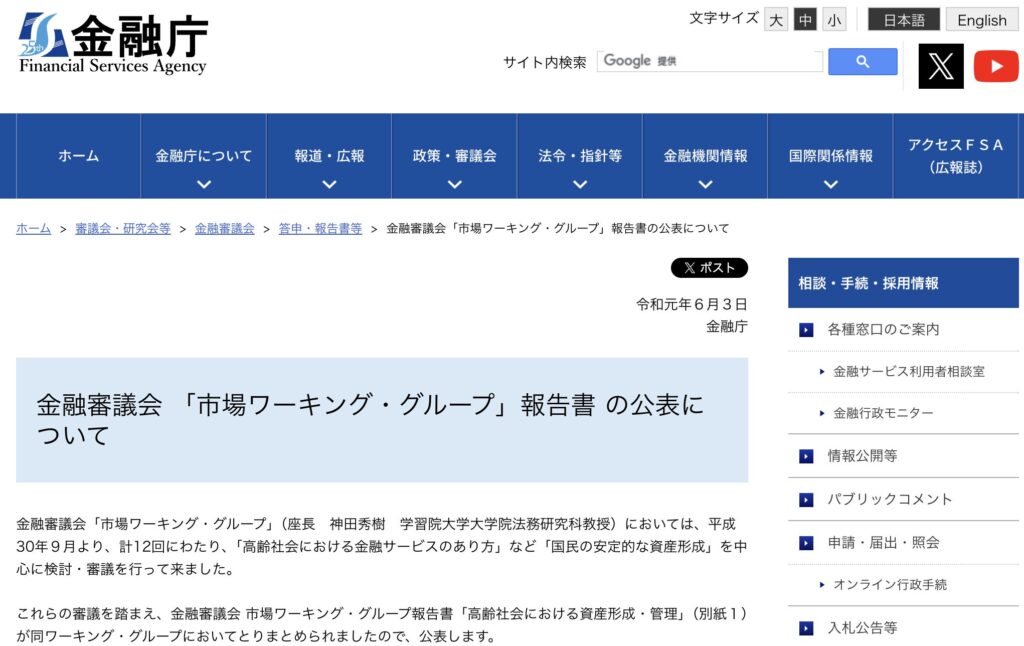1024x646 pixels.
Task: Click arrow icon beside 入札公告等
Action: coord(807,628)
